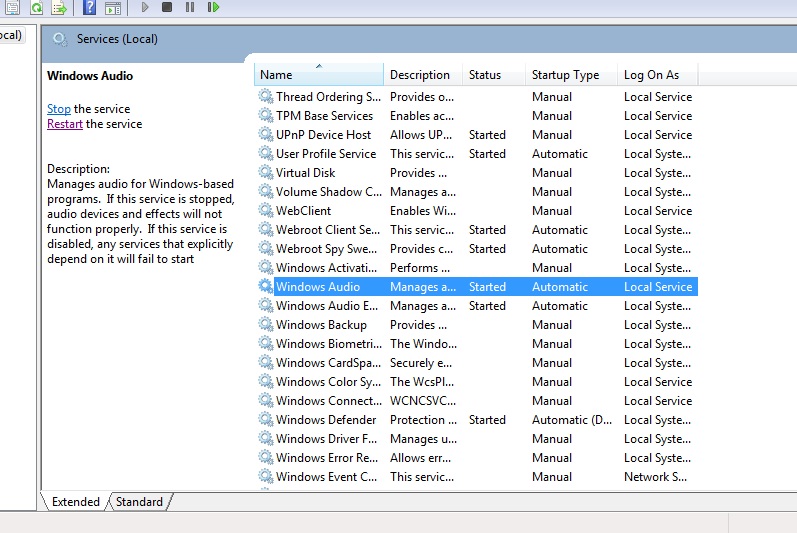The height and width of the screenshot is (533, 797).
Task: Click the gear icon of selected Windows Audio
Action: click(265, 286)
